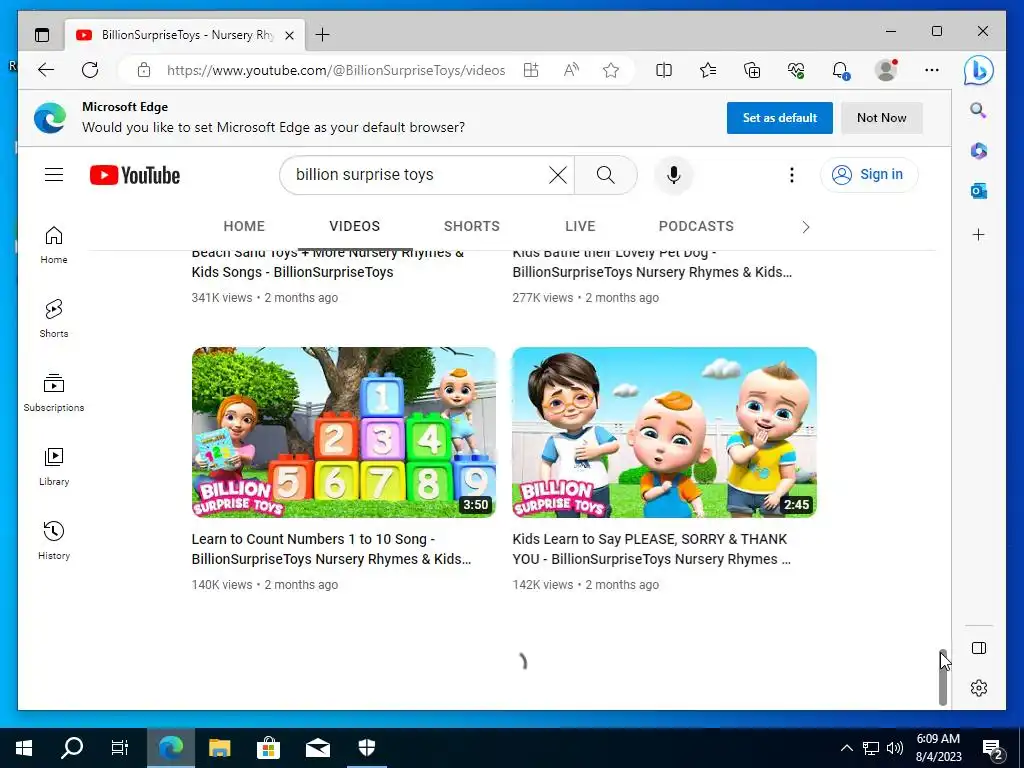Open Outlook in Edge sidebar

pyautogui.click(x=978, y=191)
